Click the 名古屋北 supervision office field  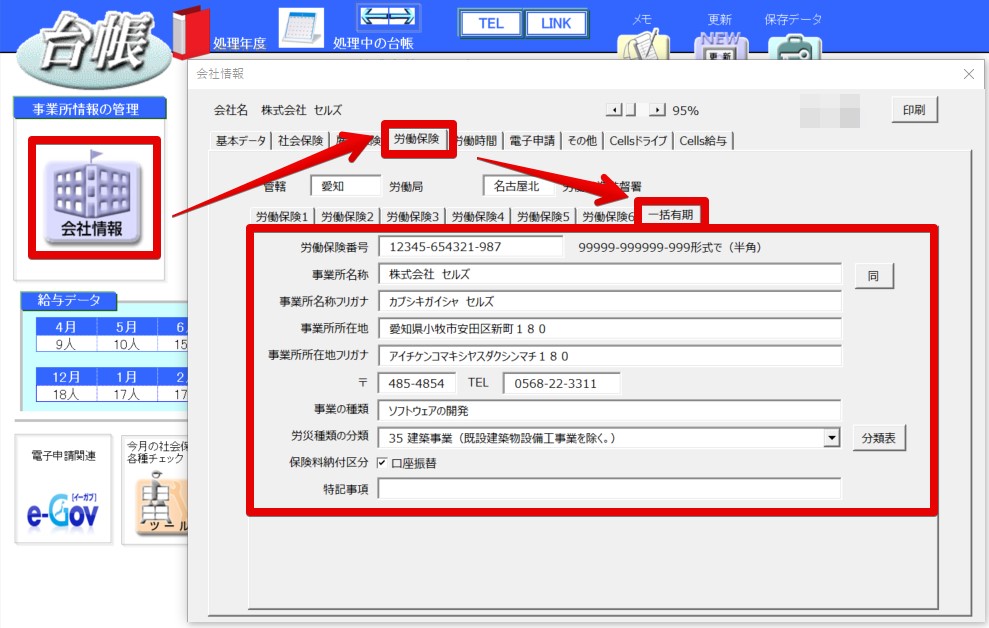(x=518, y=186)
